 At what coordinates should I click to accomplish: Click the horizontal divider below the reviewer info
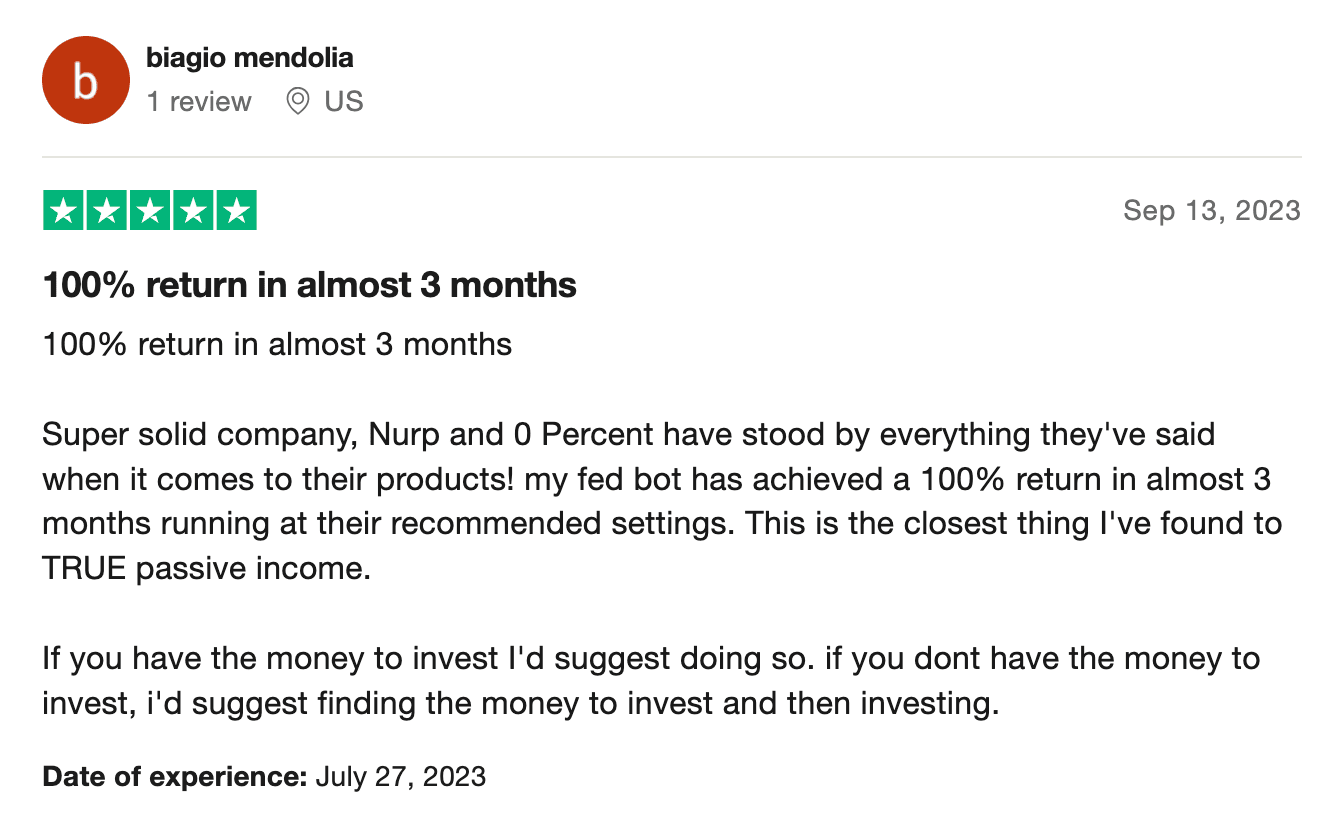tap(671, 157)
